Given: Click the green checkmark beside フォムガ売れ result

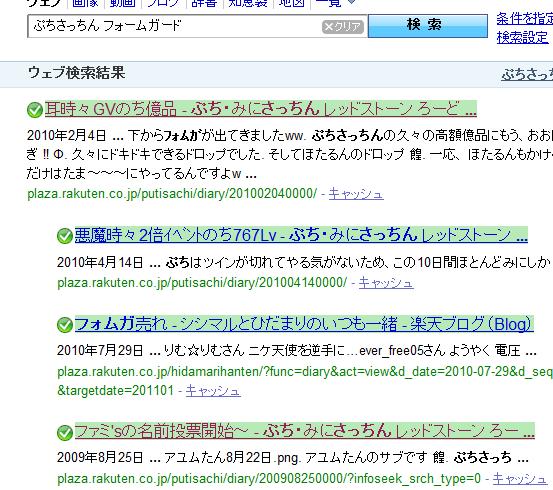Looking at the screenshot, I should coord(65,325).
